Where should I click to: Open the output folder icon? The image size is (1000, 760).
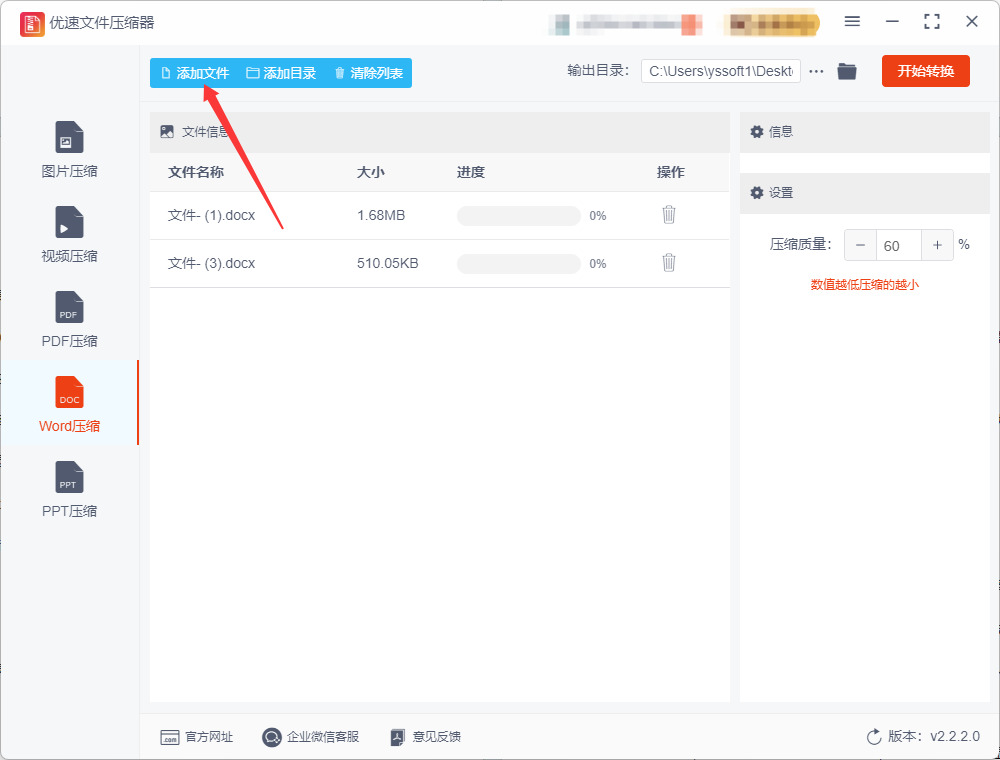tap(847, 71)
